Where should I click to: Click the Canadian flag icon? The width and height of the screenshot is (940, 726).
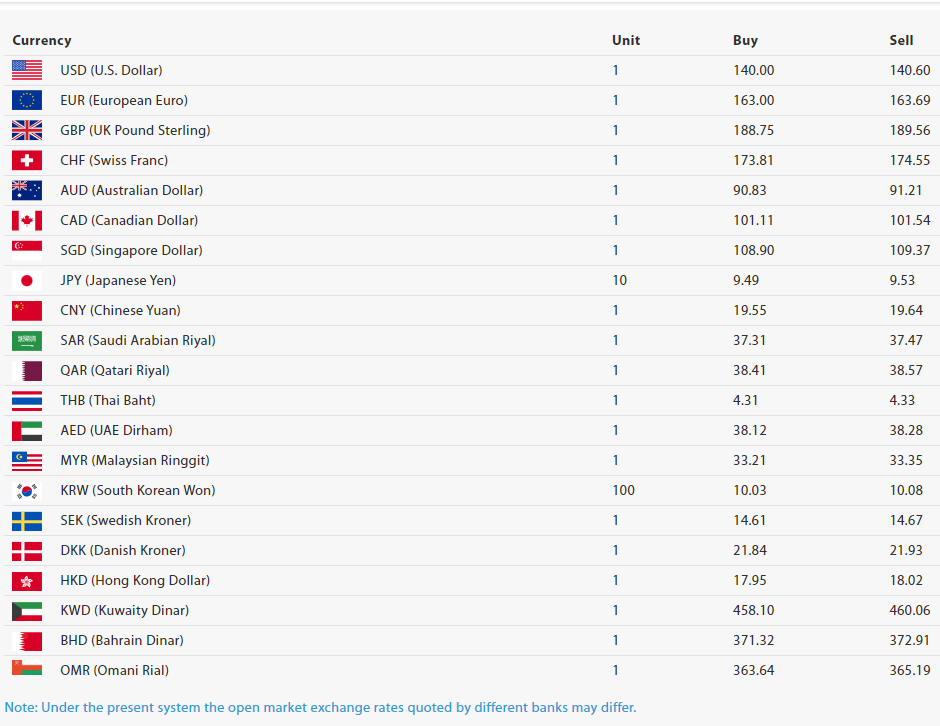coord(27,220)
